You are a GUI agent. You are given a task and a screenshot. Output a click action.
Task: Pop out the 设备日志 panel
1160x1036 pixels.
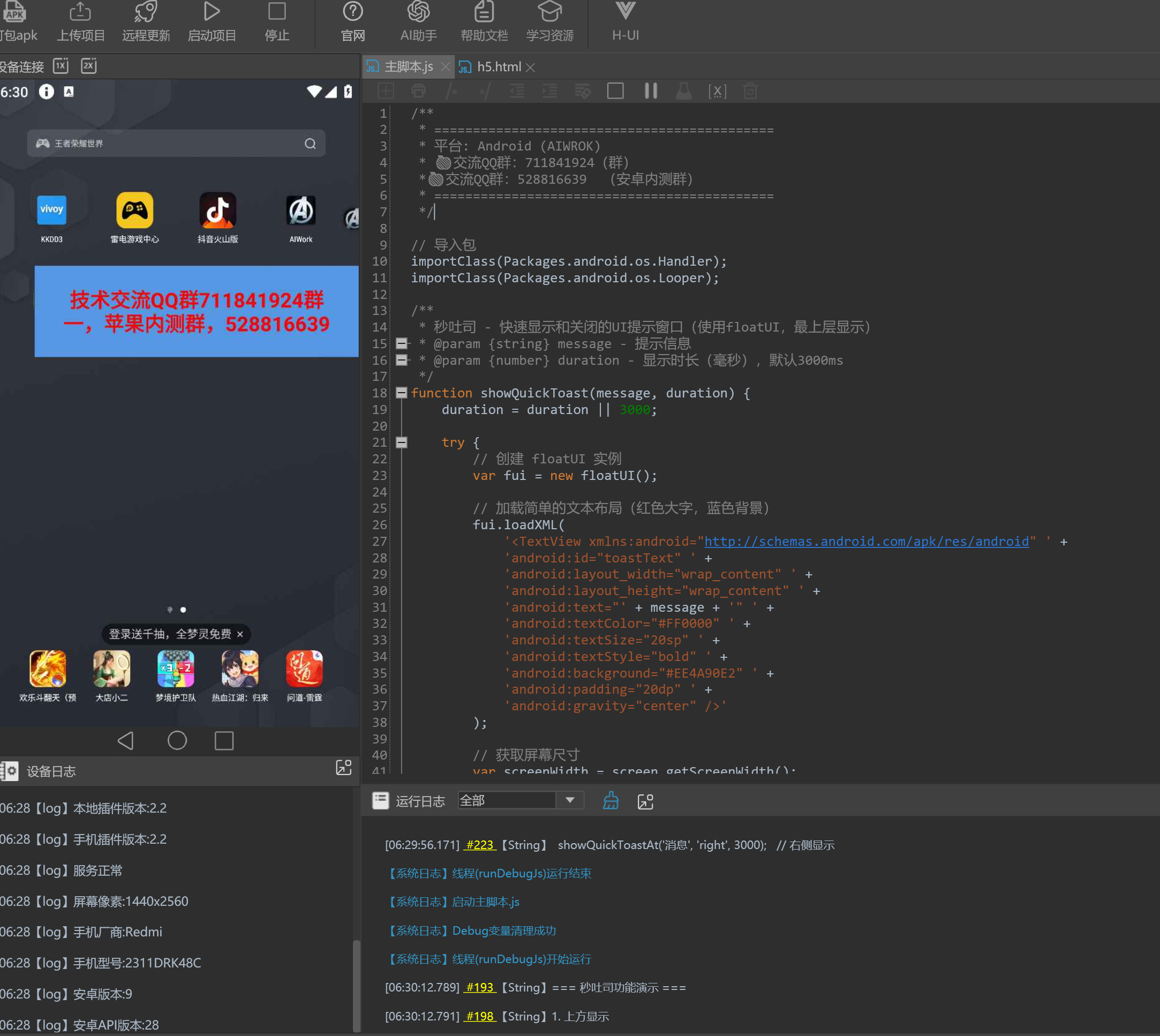pos(344,767)
